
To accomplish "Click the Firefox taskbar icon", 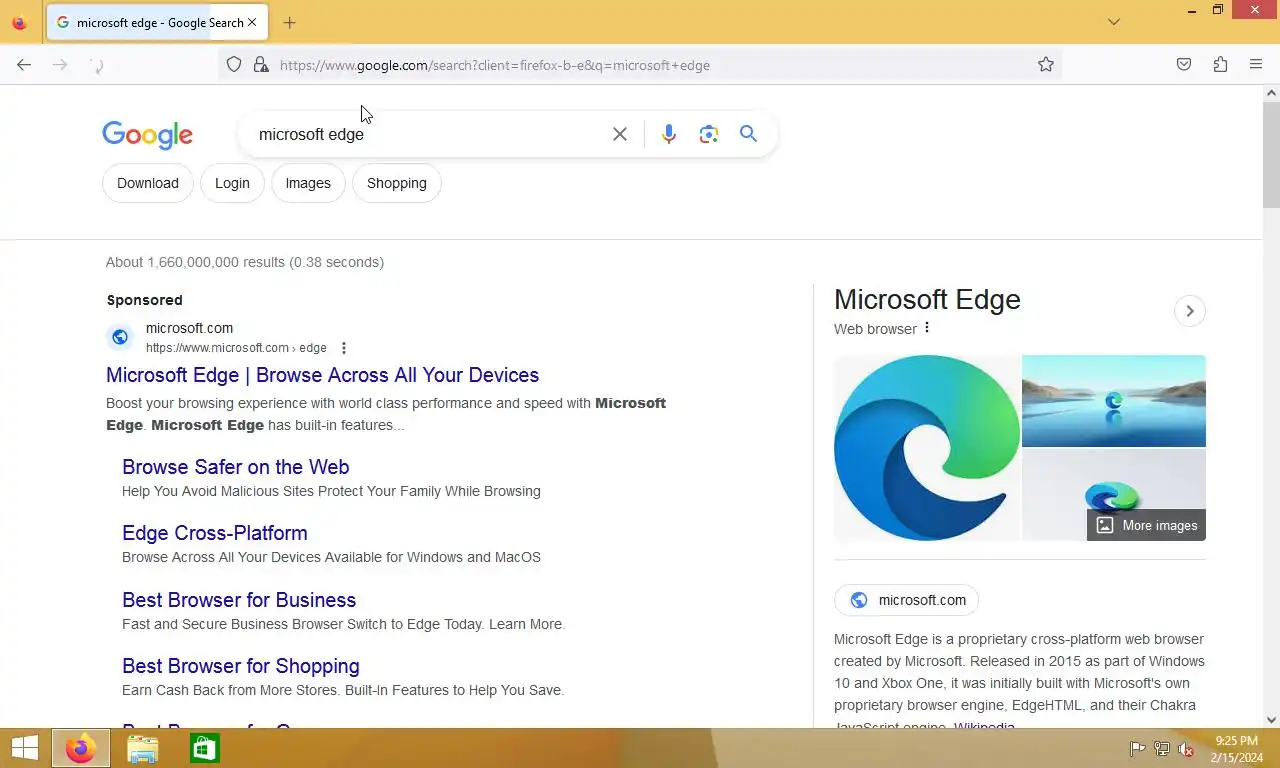I will (81, 748).
